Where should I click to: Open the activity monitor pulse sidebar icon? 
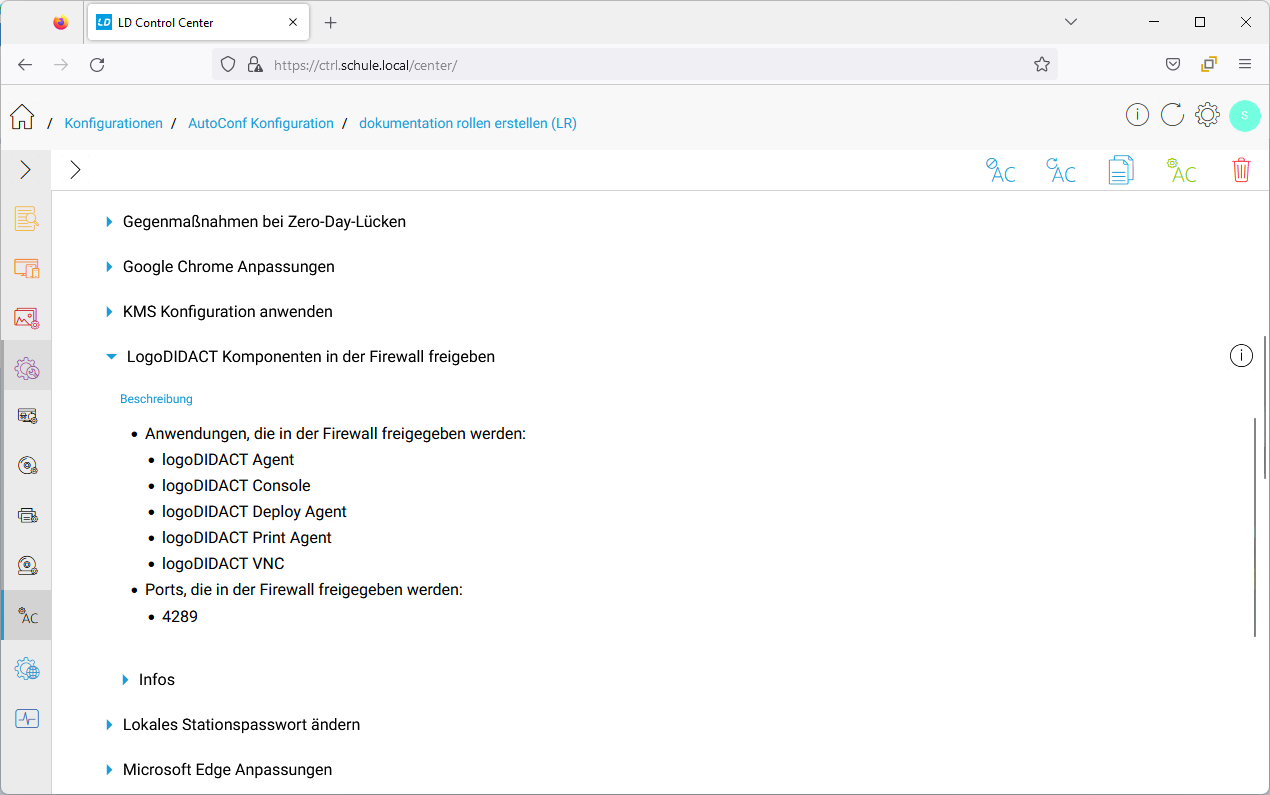pos(27,718)
